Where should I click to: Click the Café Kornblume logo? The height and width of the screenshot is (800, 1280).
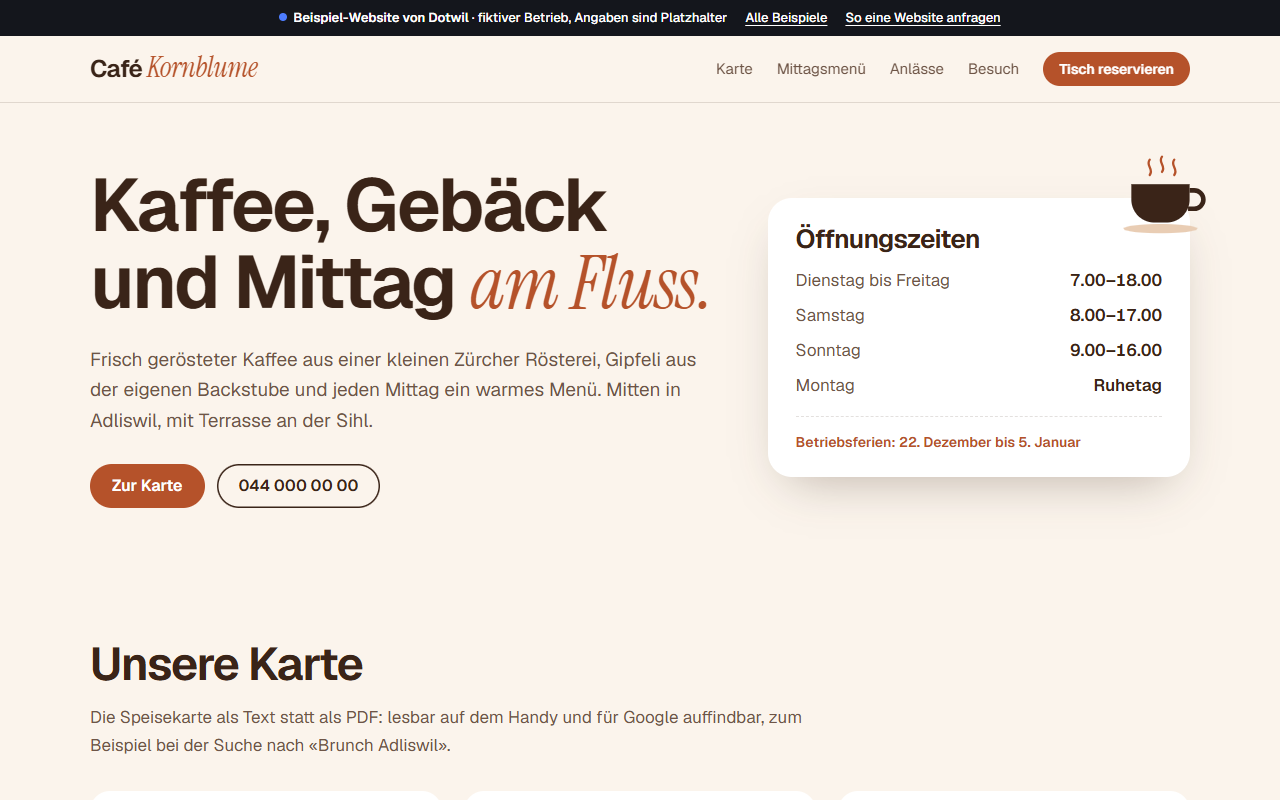pyautogui.click(x=174, y=68)
